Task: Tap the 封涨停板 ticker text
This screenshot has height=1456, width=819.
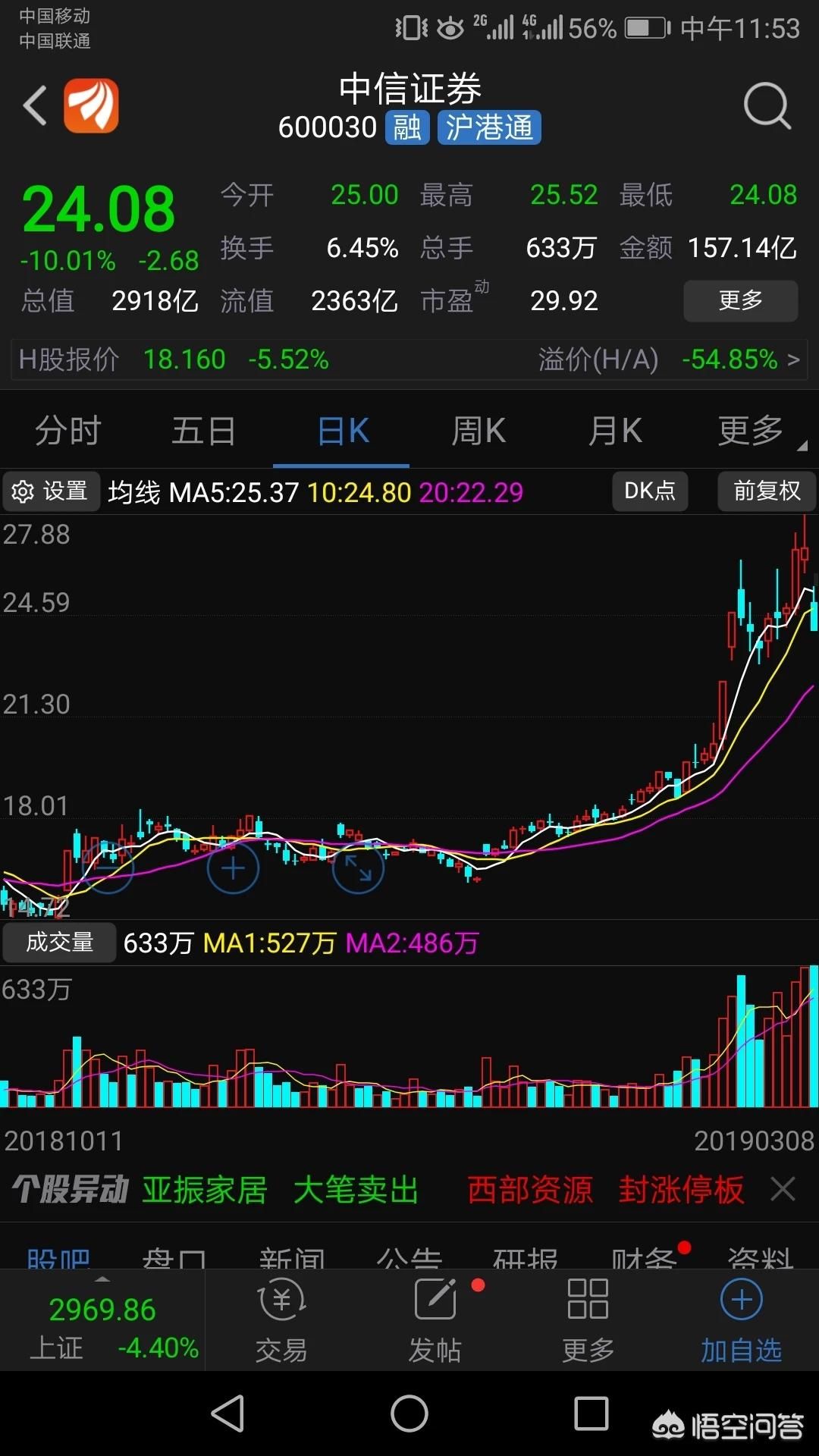Action: 681,1190
